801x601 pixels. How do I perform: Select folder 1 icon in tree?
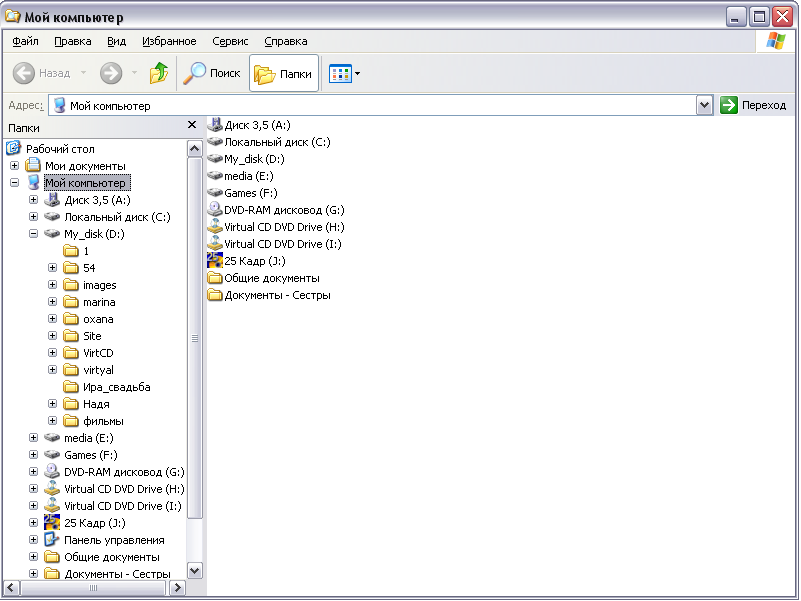(x=70, y=251)
